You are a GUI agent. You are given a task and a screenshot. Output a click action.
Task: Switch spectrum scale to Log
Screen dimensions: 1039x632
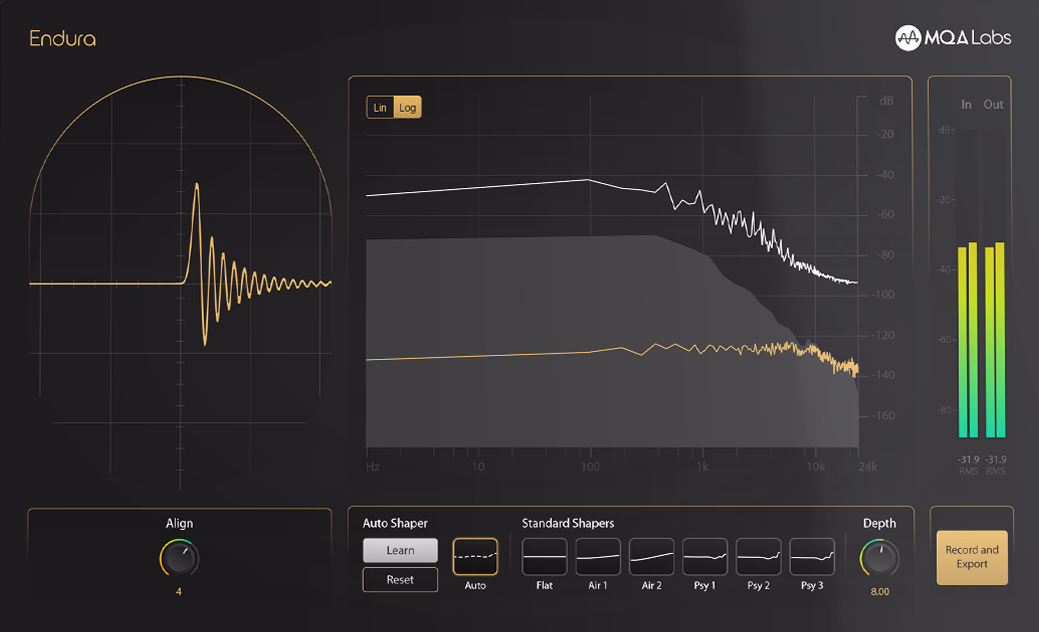click(x=408, y=107)
